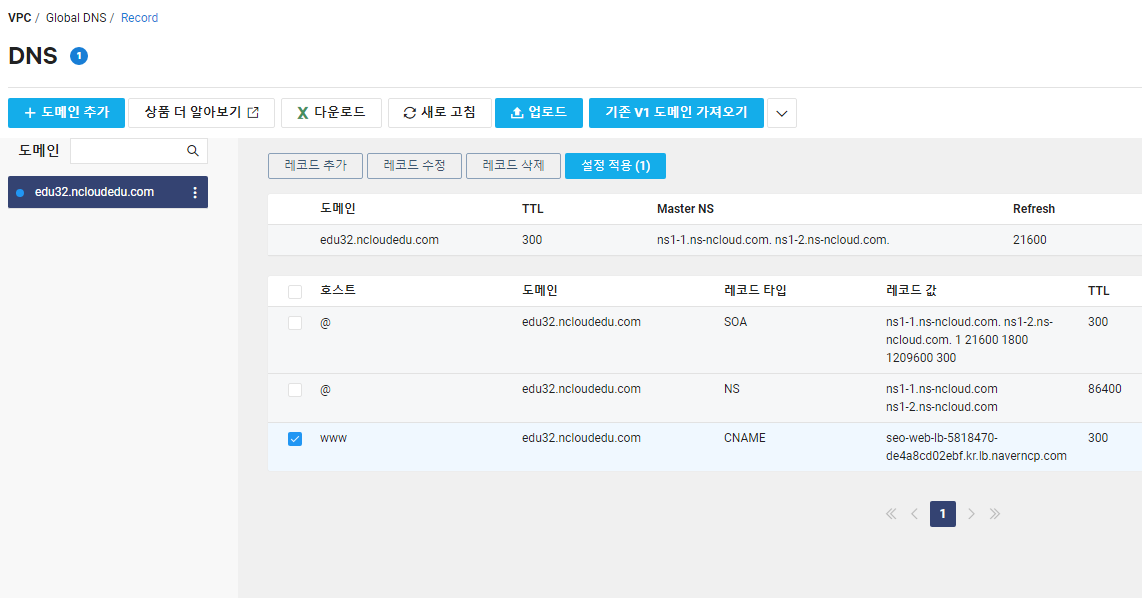Click the VPC breadcrumb
Viewport: 1142px width, 598px height.
tap(20, 17)
